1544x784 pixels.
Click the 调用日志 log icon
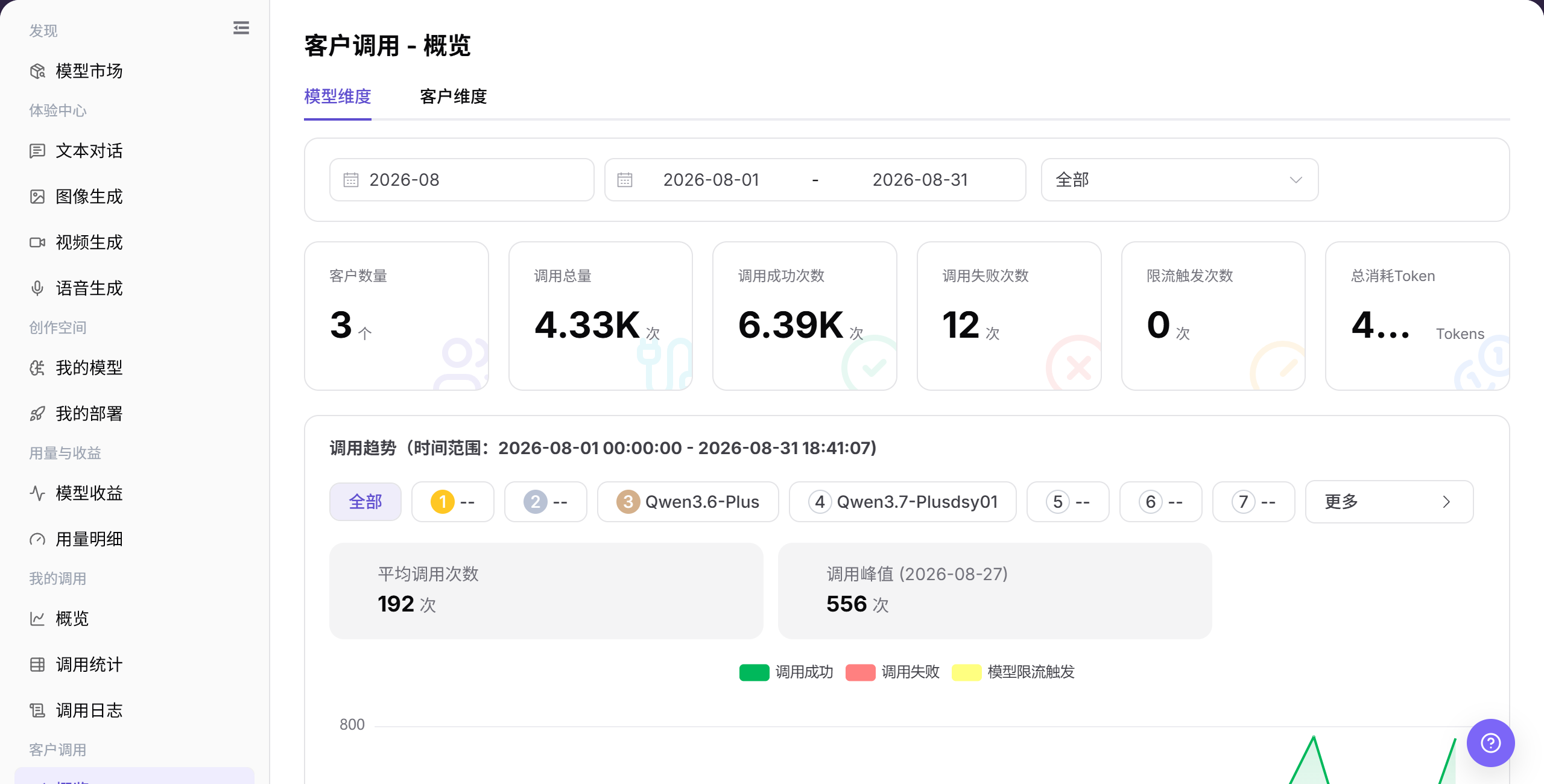(37, 710)
